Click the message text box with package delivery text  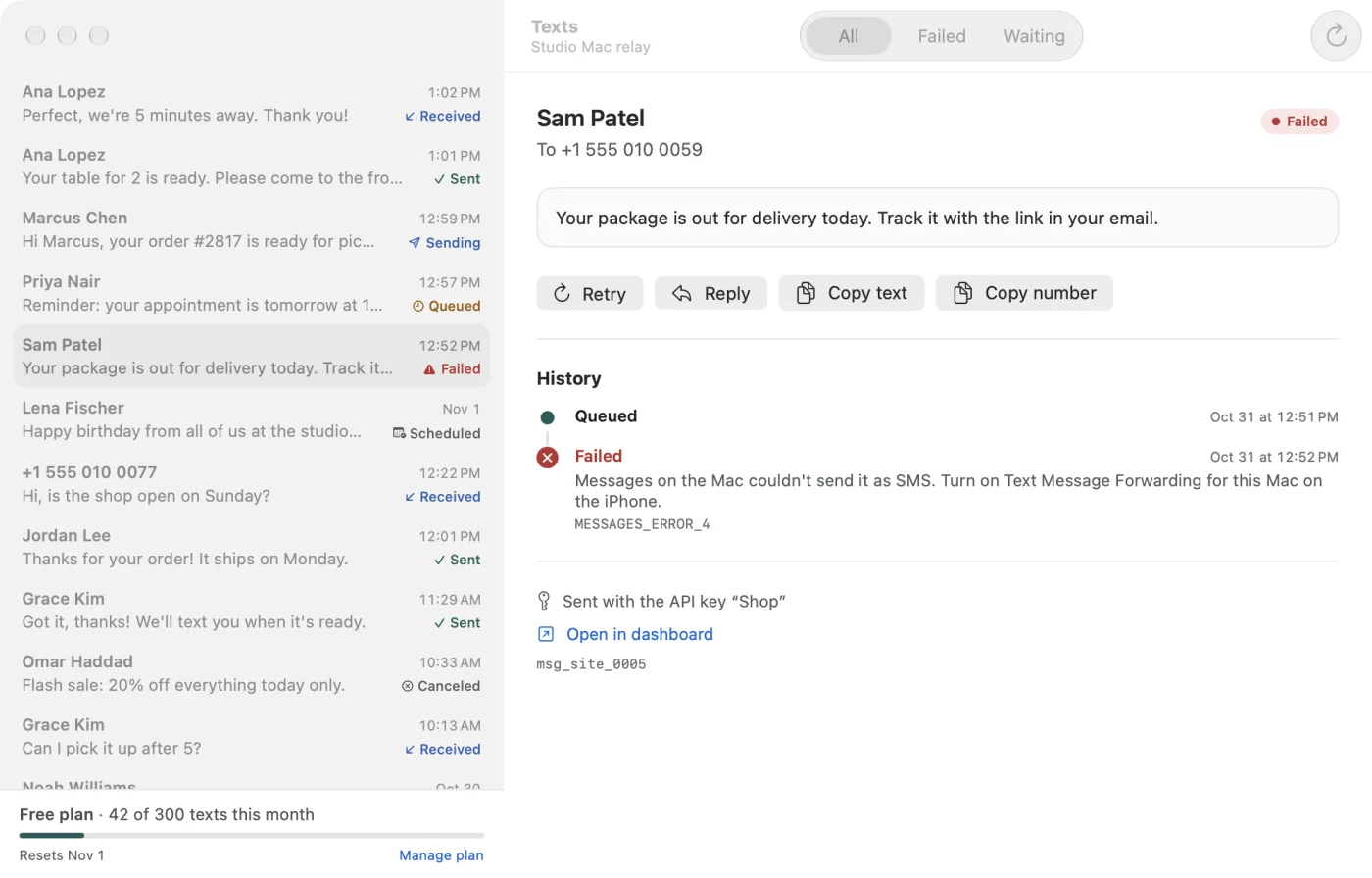tap(937, 218)
